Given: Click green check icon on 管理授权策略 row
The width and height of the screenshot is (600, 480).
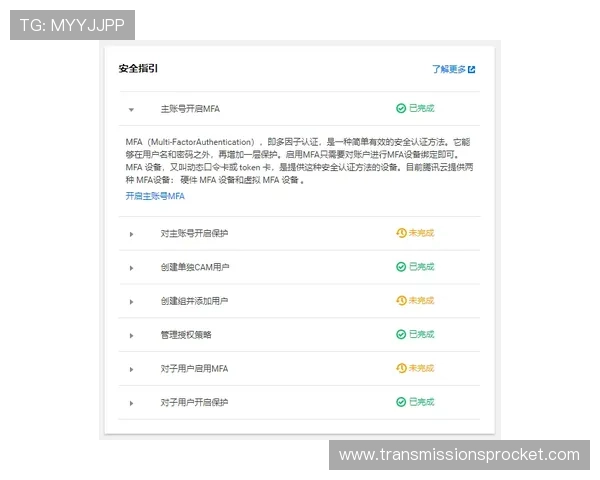Looking at the screenshot, I should point(401,334).
